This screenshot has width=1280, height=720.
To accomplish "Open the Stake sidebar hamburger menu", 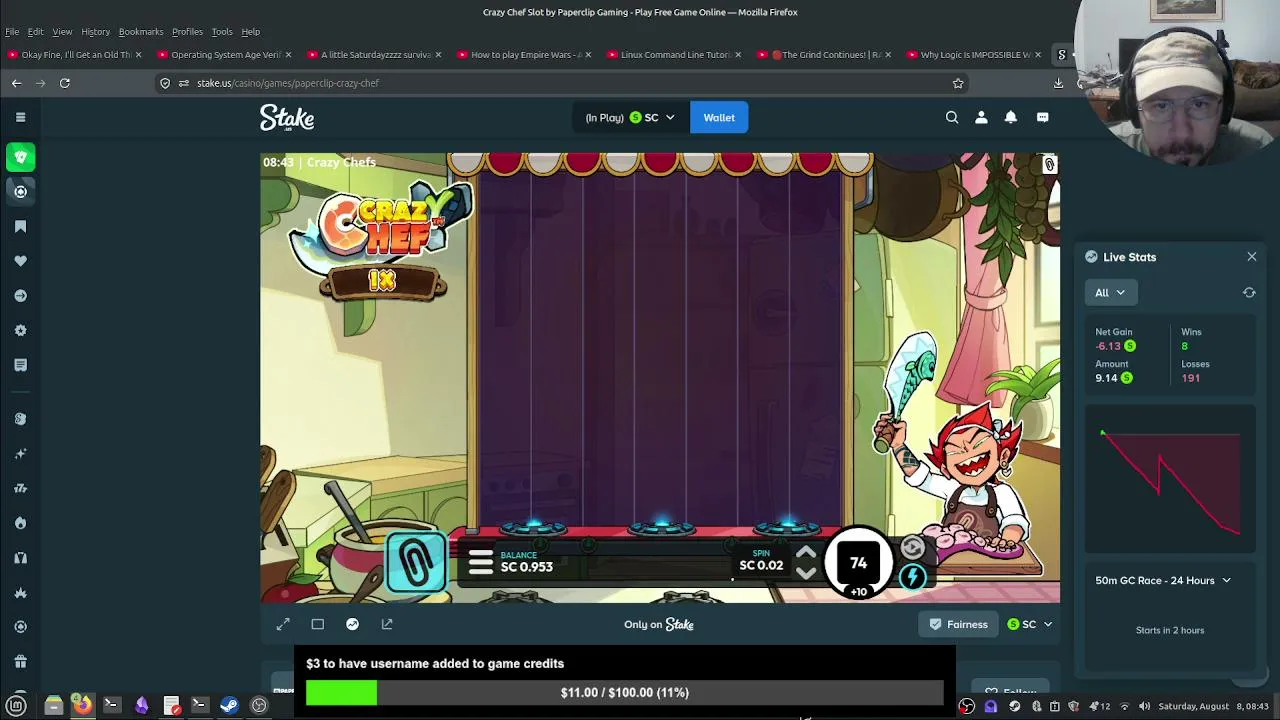I will click(20, 117).
